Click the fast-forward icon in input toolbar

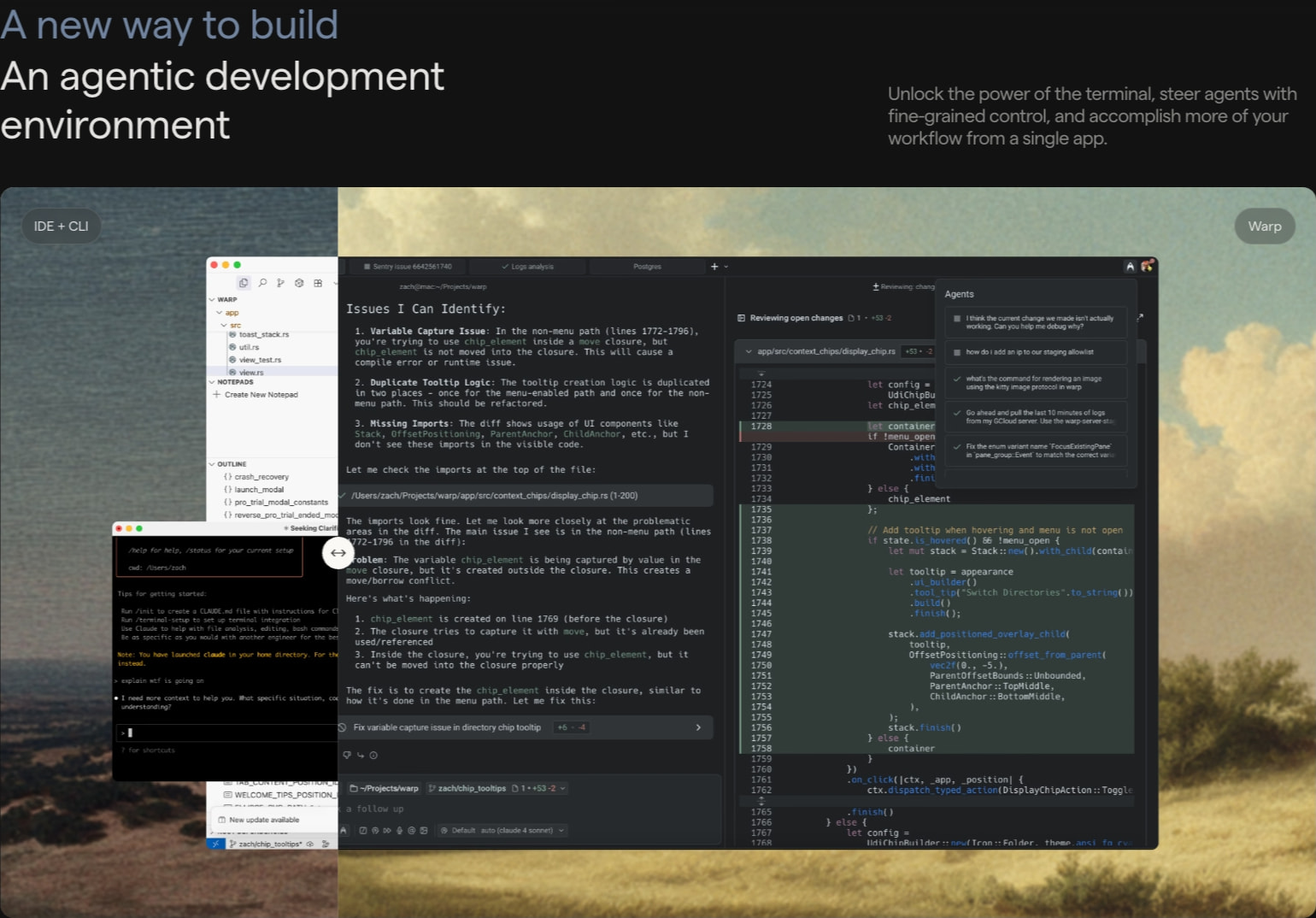387,831
